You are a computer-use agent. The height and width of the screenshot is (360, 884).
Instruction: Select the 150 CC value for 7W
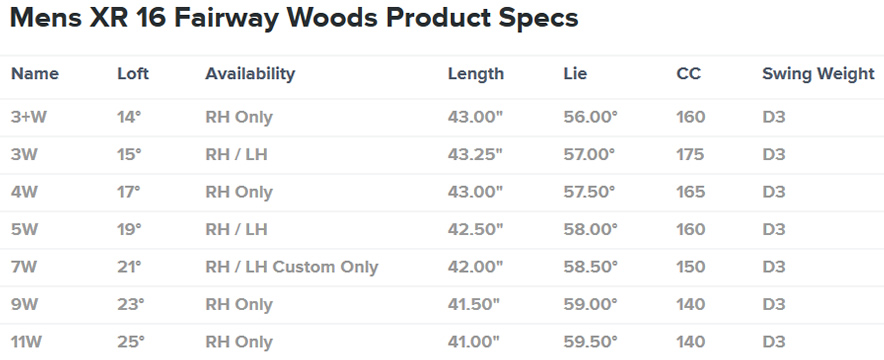691,267
